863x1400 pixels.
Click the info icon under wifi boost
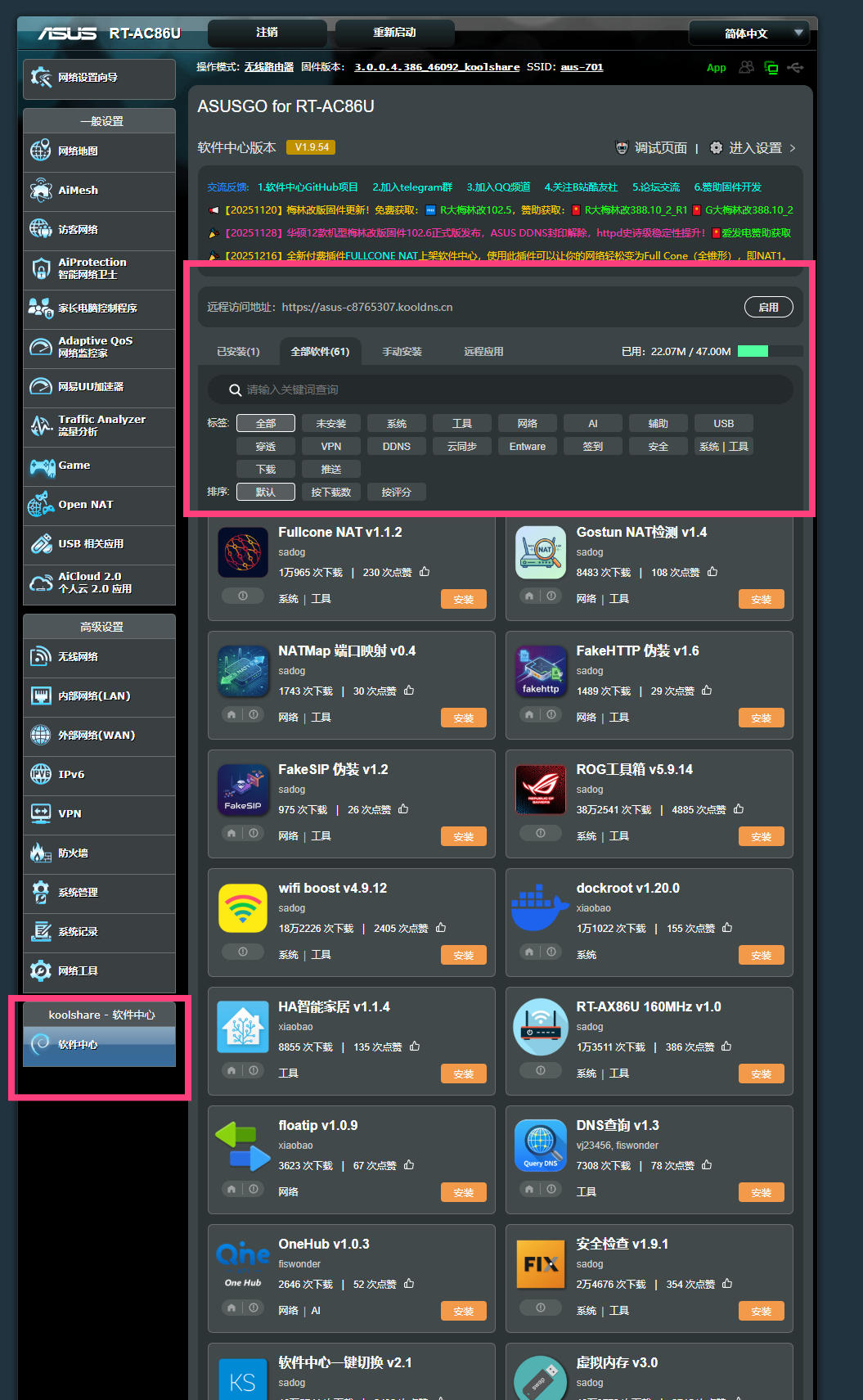(243, 952)
